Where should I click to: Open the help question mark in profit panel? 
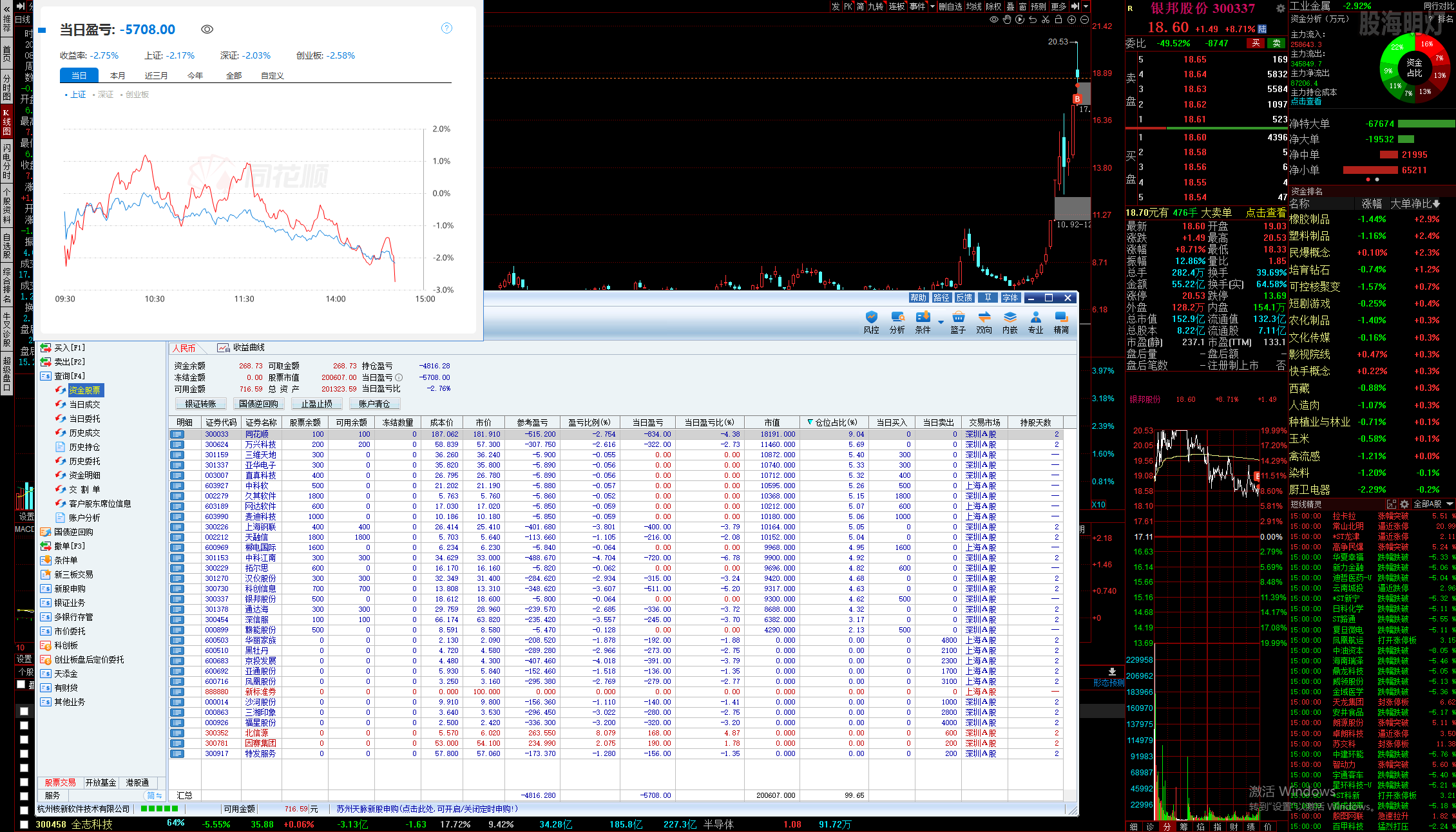(446, 28)
